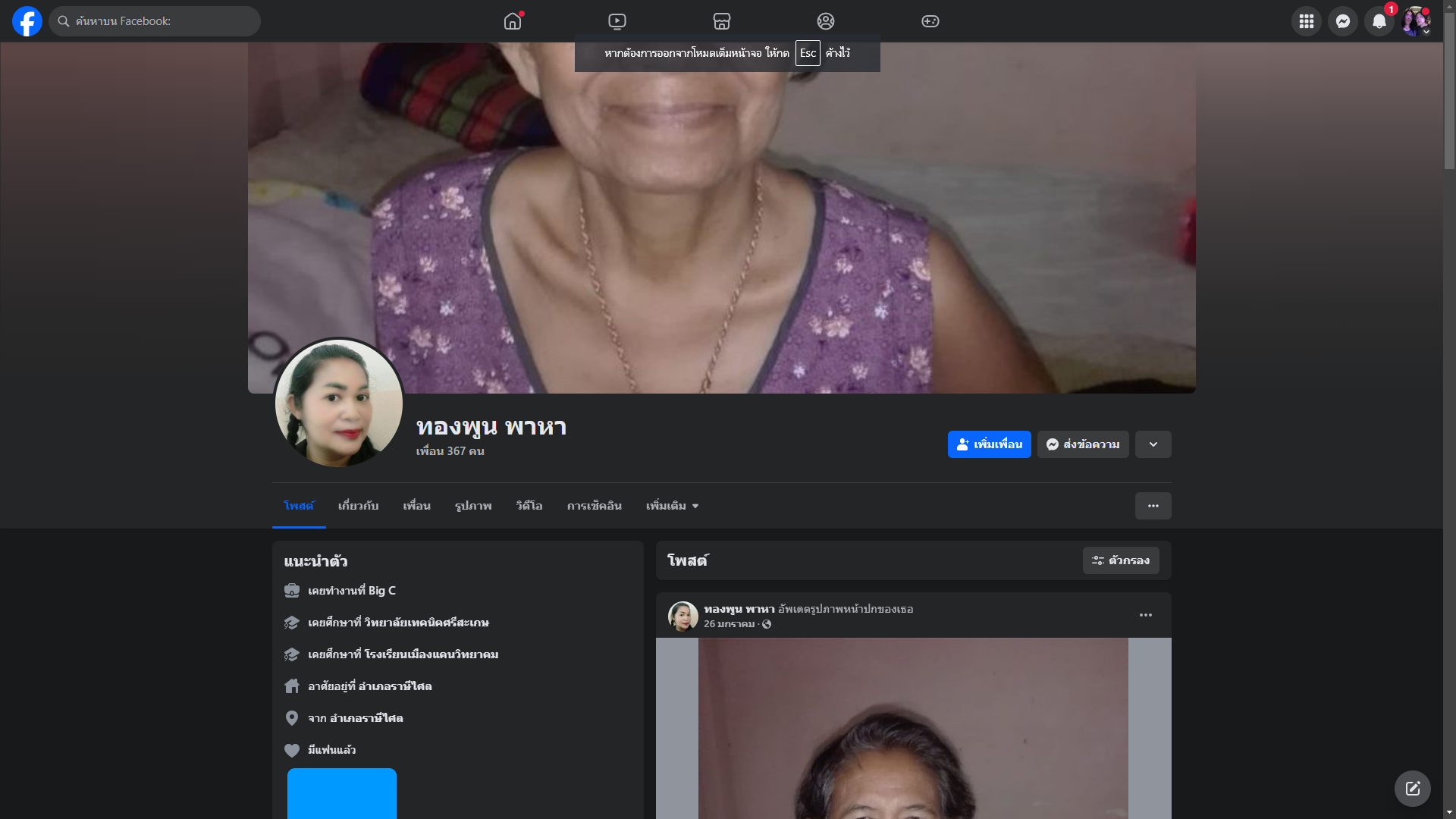1456x819 pixels.
Task: Open the Groups icon
Action: pos(826,21)
